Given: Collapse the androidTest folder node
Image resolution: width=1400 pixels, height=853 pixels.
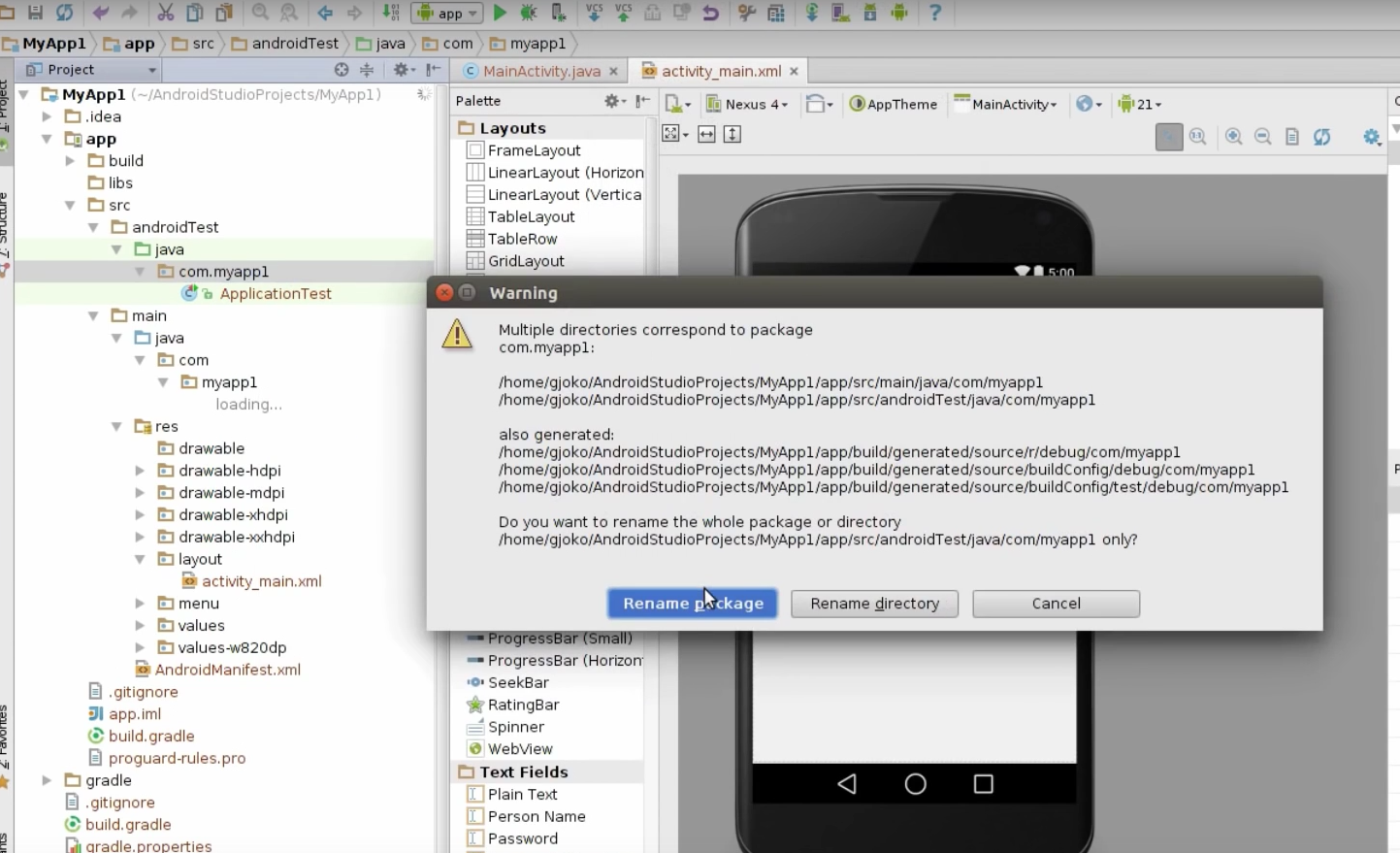Looking at the screenshot, I should pyautogui.click(x=93, y=227).
